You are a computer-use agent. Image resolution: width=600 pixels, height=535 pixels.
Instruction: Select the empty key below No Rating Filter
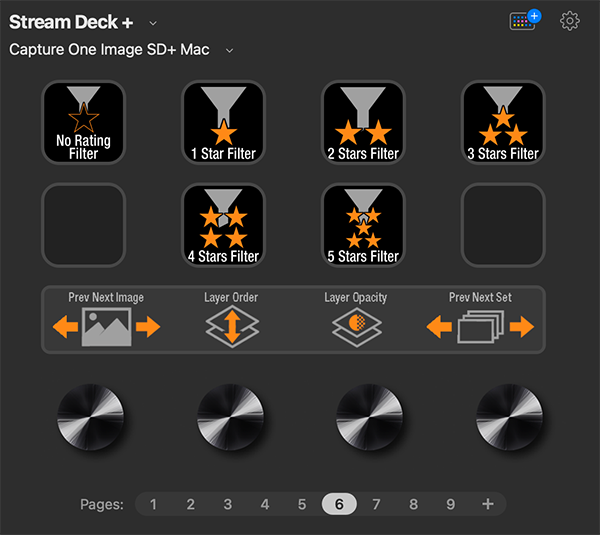pyautogui.click(x=83, y=225)
